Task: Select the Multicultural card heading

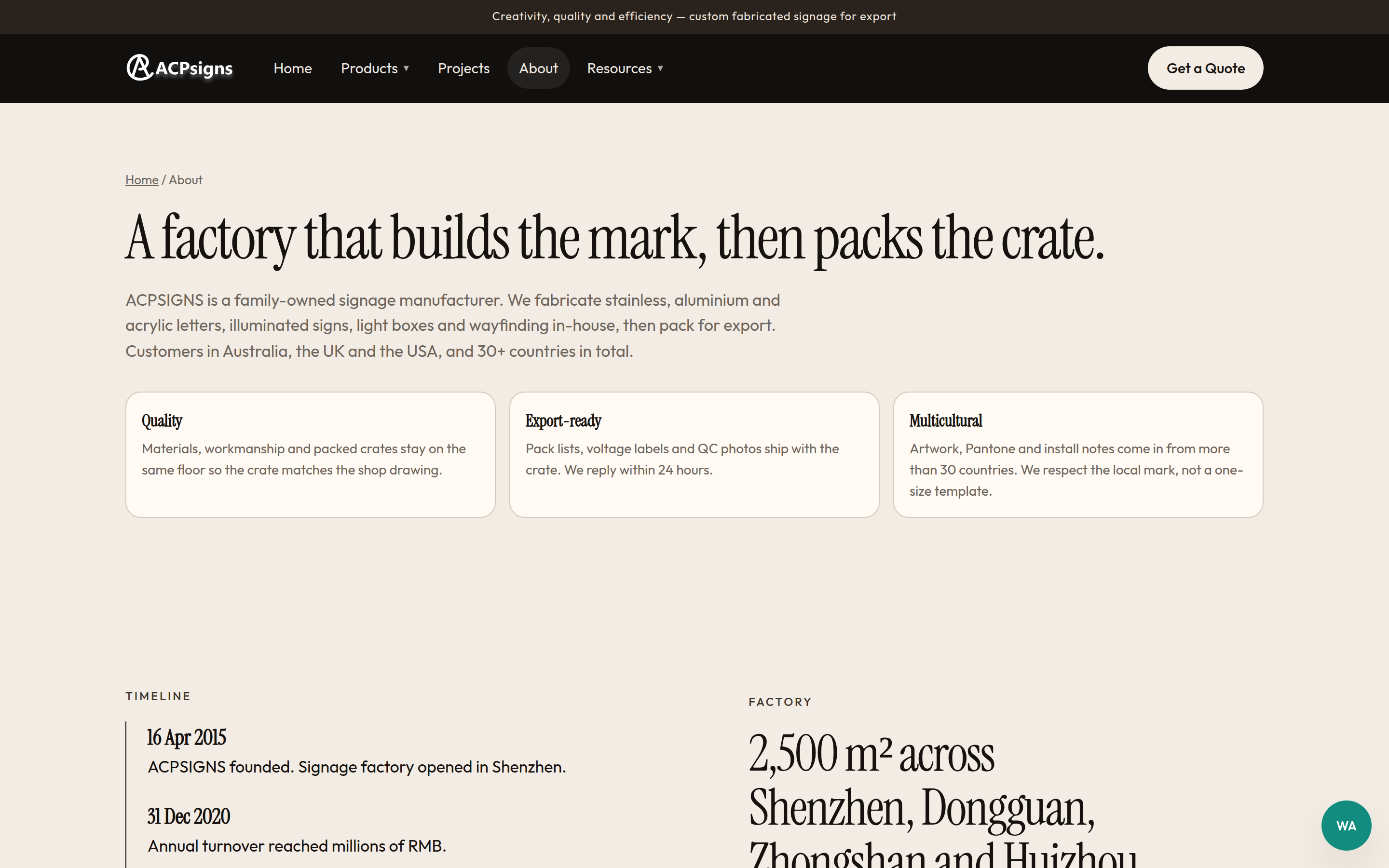Action: [945, 421]
